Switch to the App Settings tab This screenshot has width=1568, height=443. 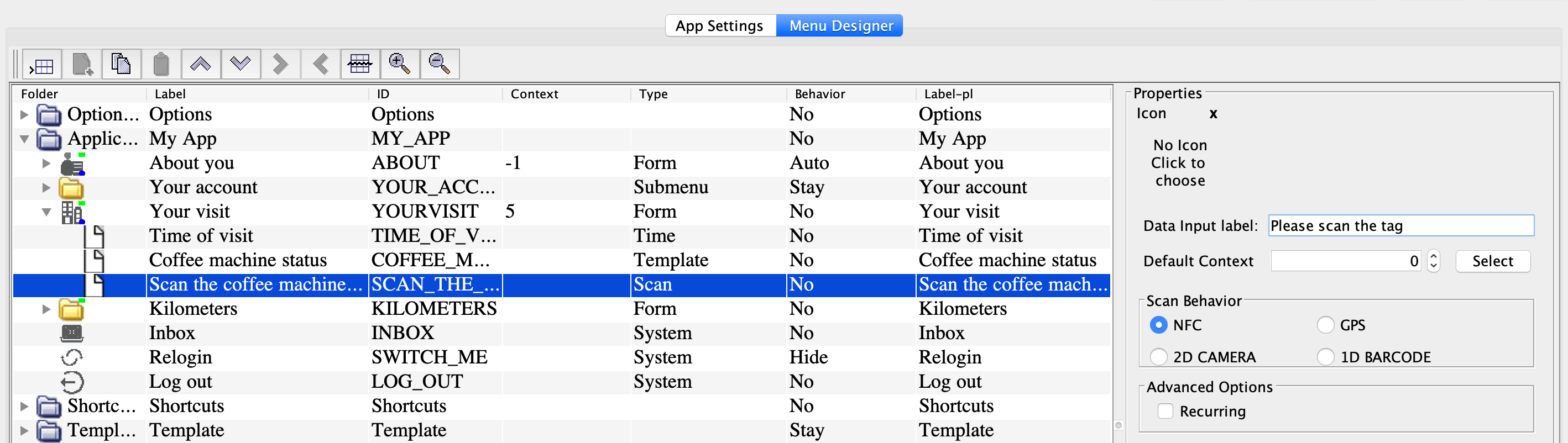click(719, 25)
